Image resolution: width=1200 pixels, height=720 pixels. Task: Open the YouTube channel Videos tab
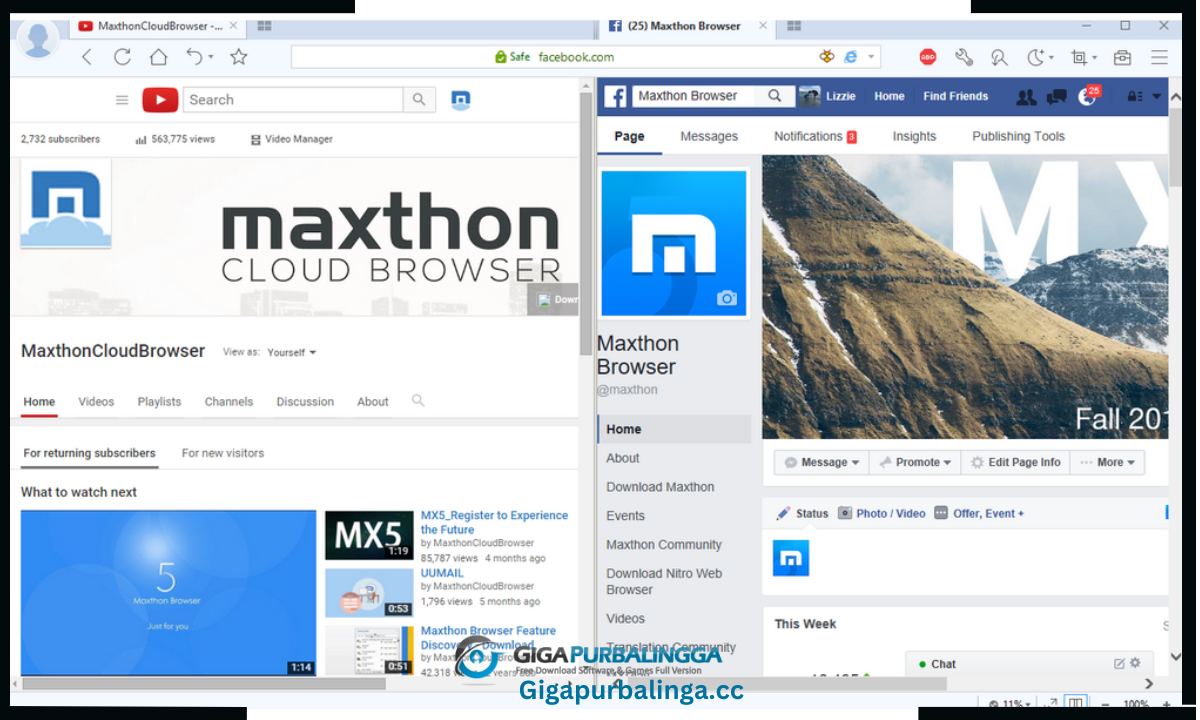[96, 402]
